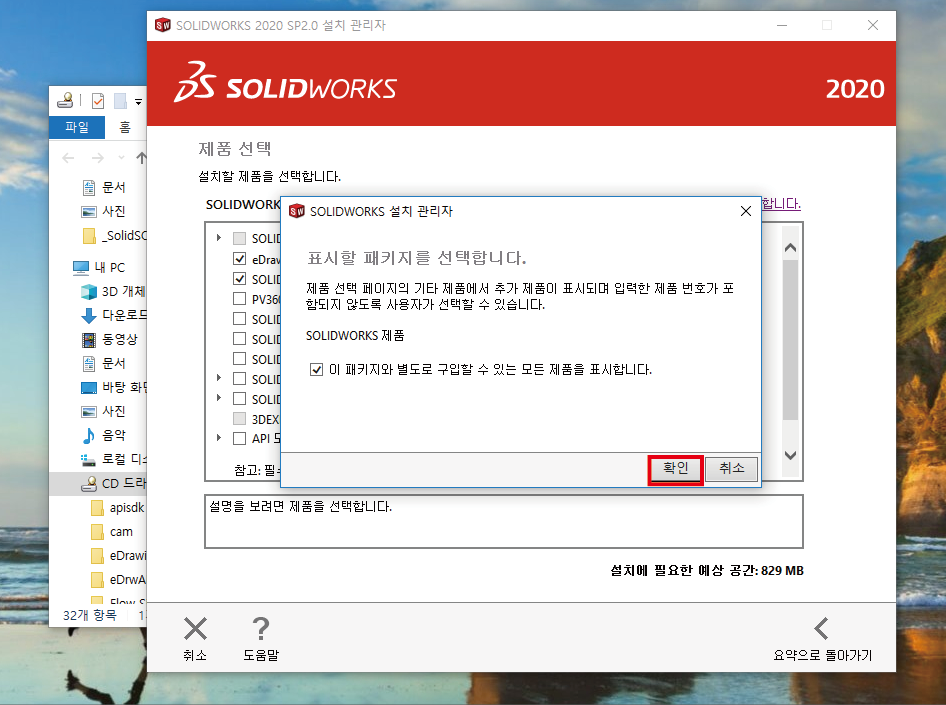Select the eDrwA folder in Explorer

(118, 580)
